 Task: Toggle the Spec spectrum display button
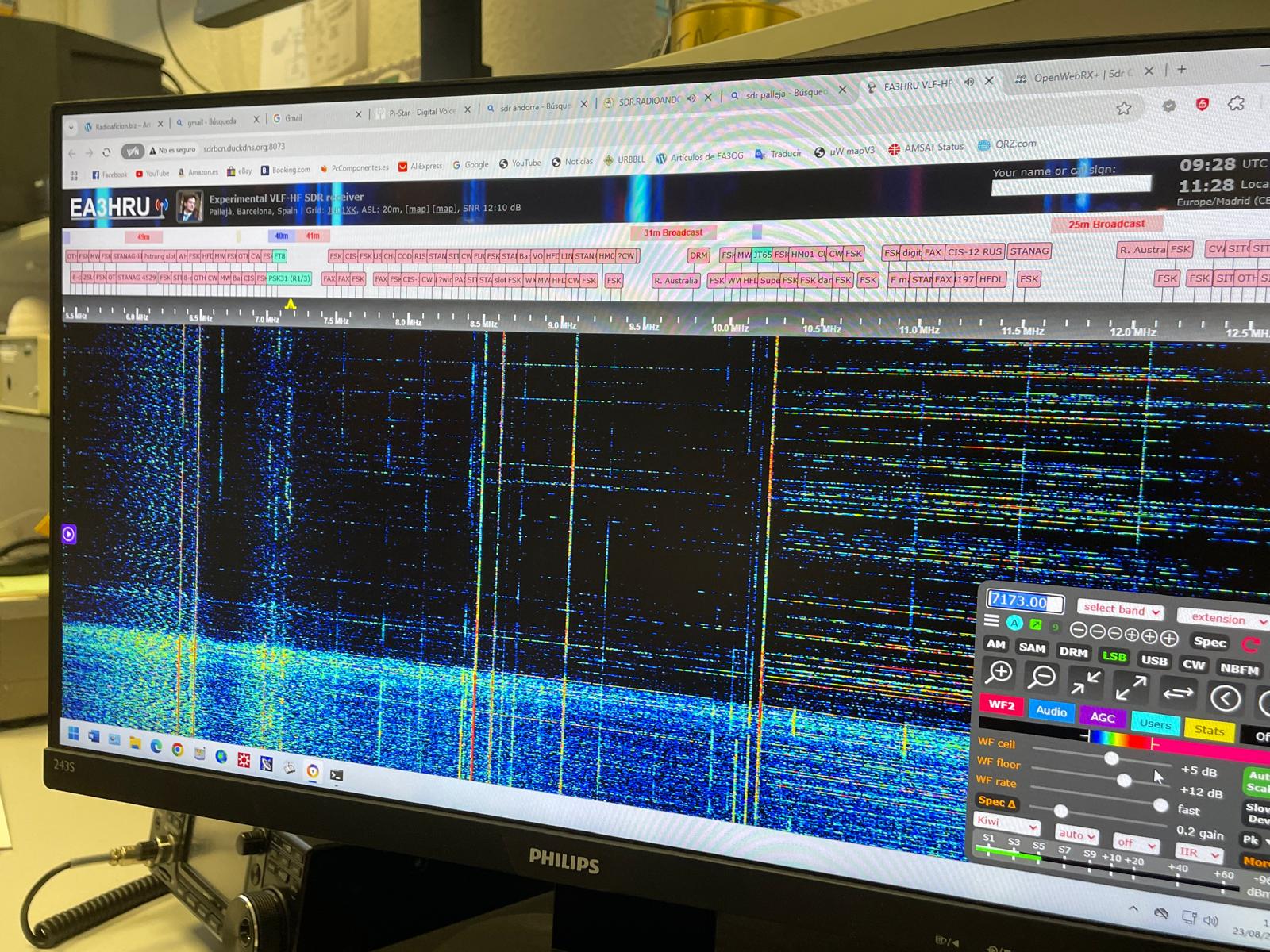click(x=1209, y=642)
